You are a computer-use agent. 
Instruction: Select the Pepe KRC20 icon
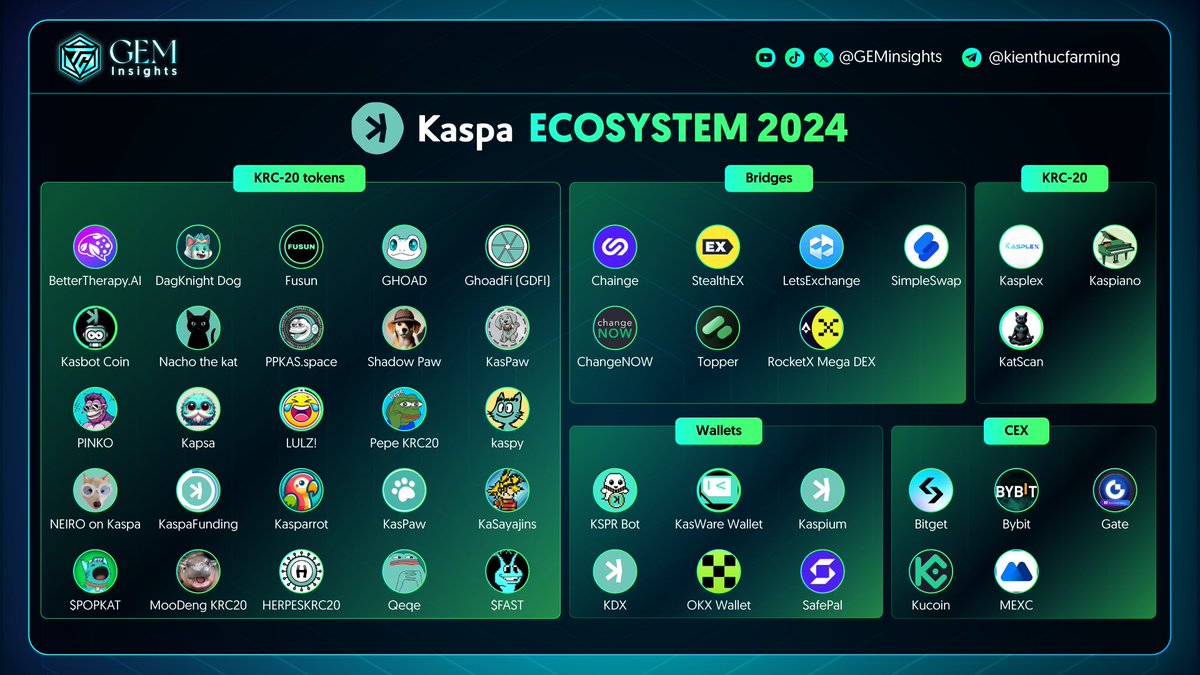point(404,409)
